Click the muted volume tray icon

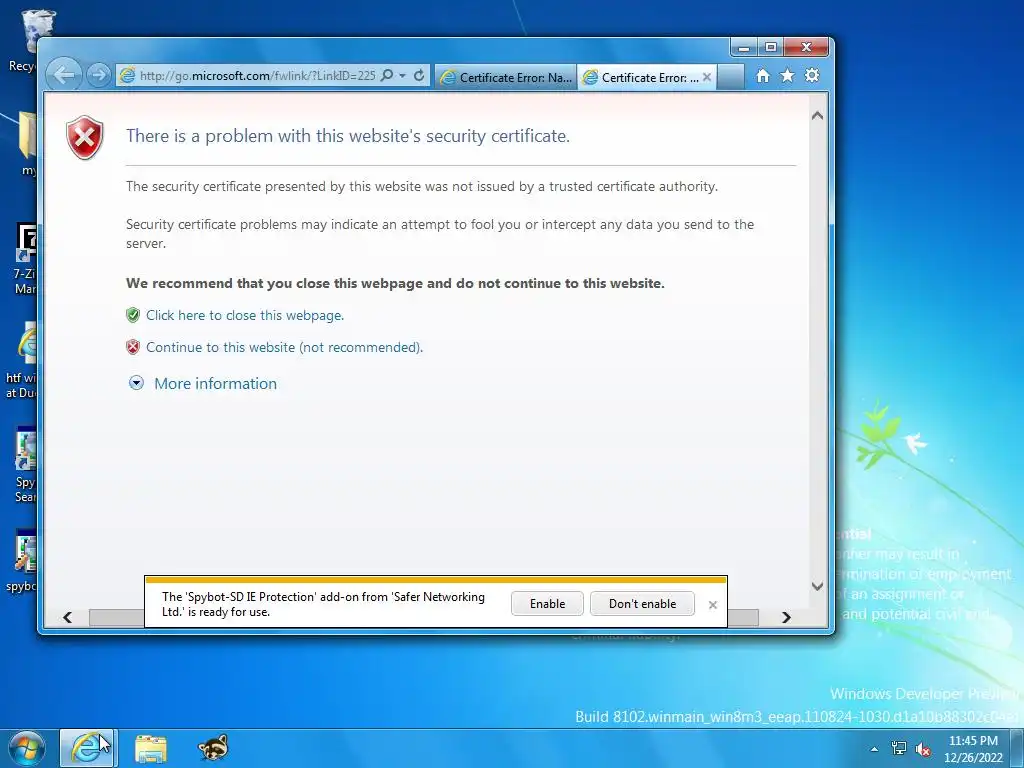tap(923, 749)
